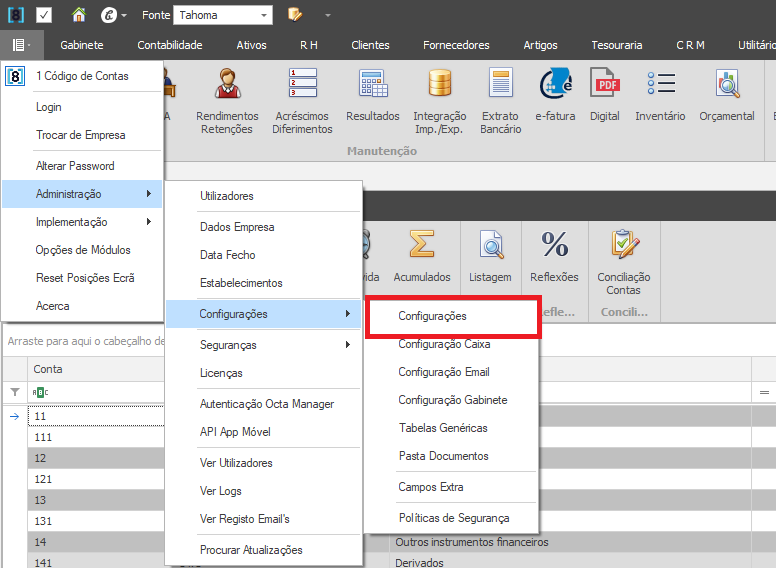776x568 pixels.
Task: Toggle the checkbox in the top toolbar
Action: coord(44,15)
